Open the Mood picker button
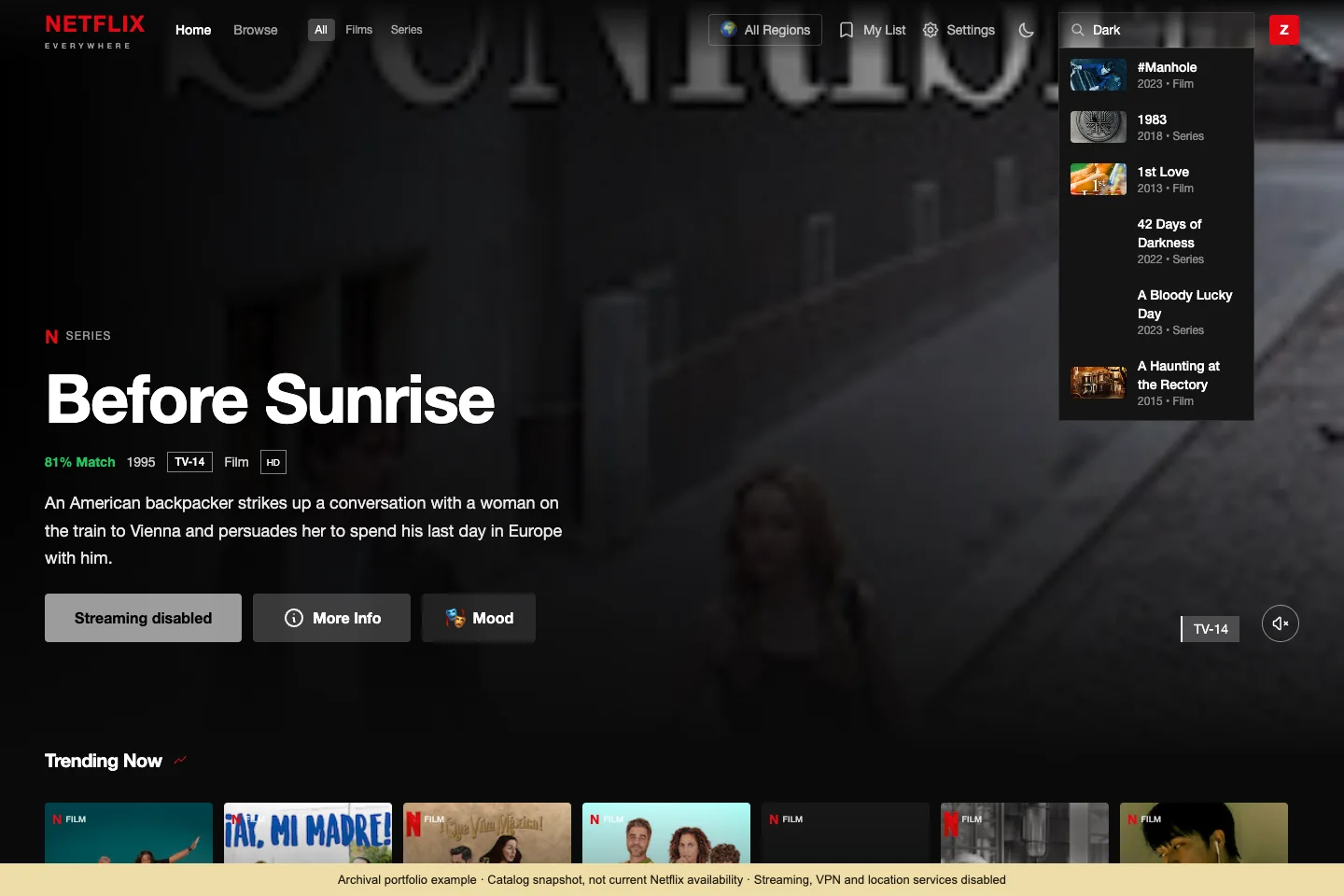 (x=479, y=618)
